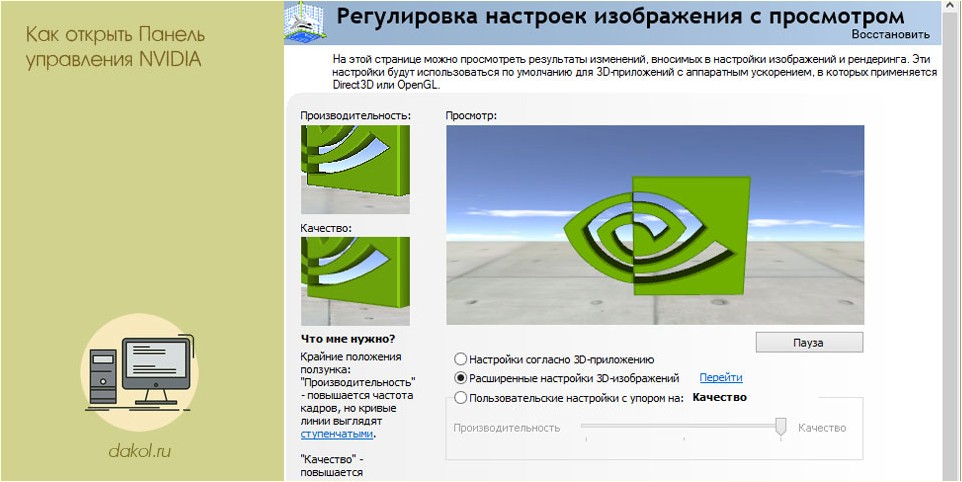Click the large 3D logo preview image
Viewport: 962px width, 482px height.
pos(655,224)
